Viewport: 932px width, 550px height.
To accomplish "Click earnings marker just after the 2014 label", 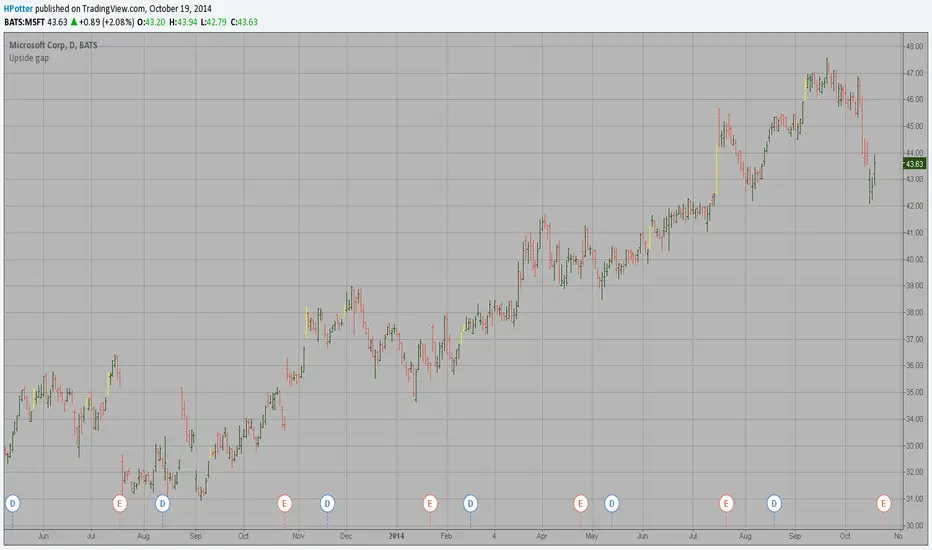I will [x=430, y=502].
